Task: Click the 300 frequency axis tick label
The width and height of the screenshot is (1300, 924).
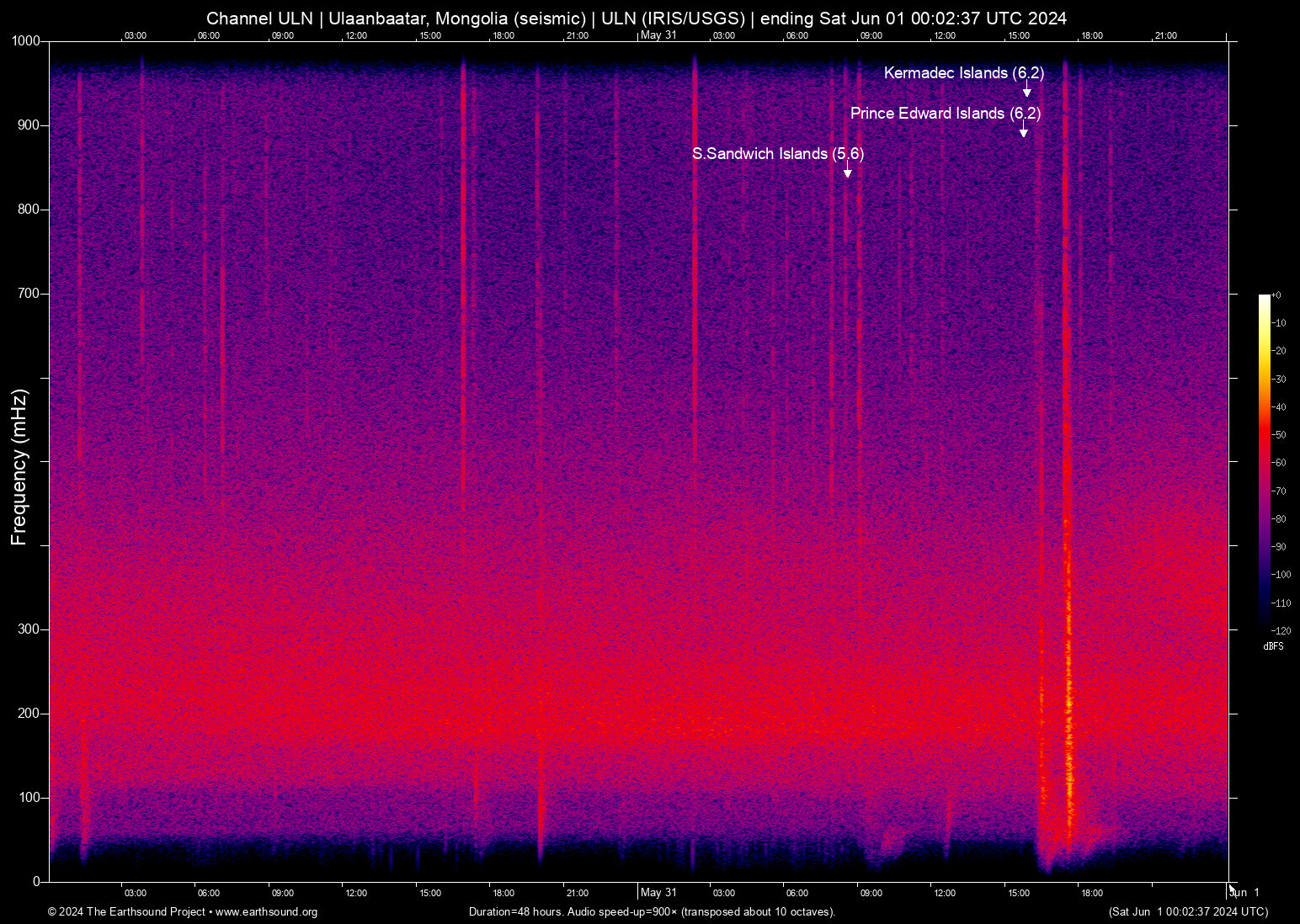Action: [29, 629]
